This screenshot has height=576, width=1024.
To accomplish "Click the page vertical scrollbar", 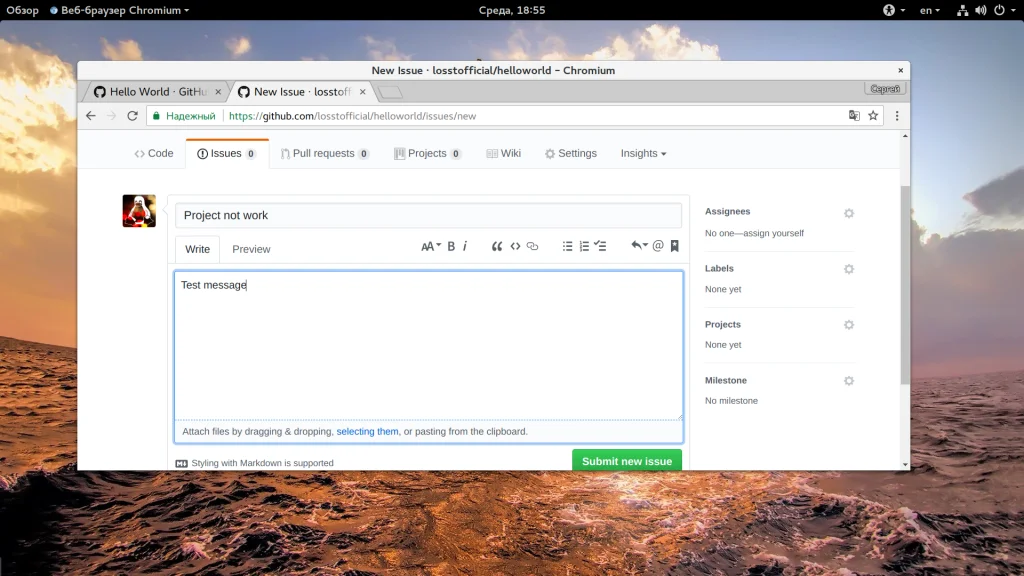I will coord(904,285).
